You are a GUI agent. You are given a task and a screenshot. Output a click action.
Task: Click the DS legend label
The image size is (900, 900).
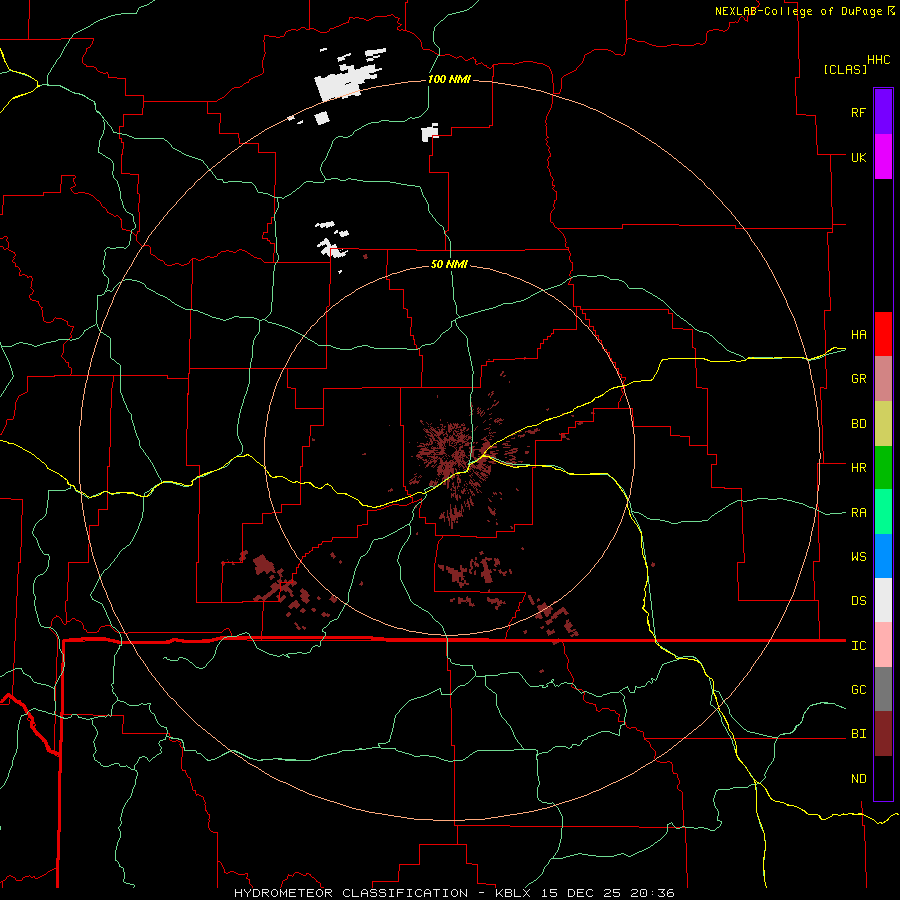[858, 601]
